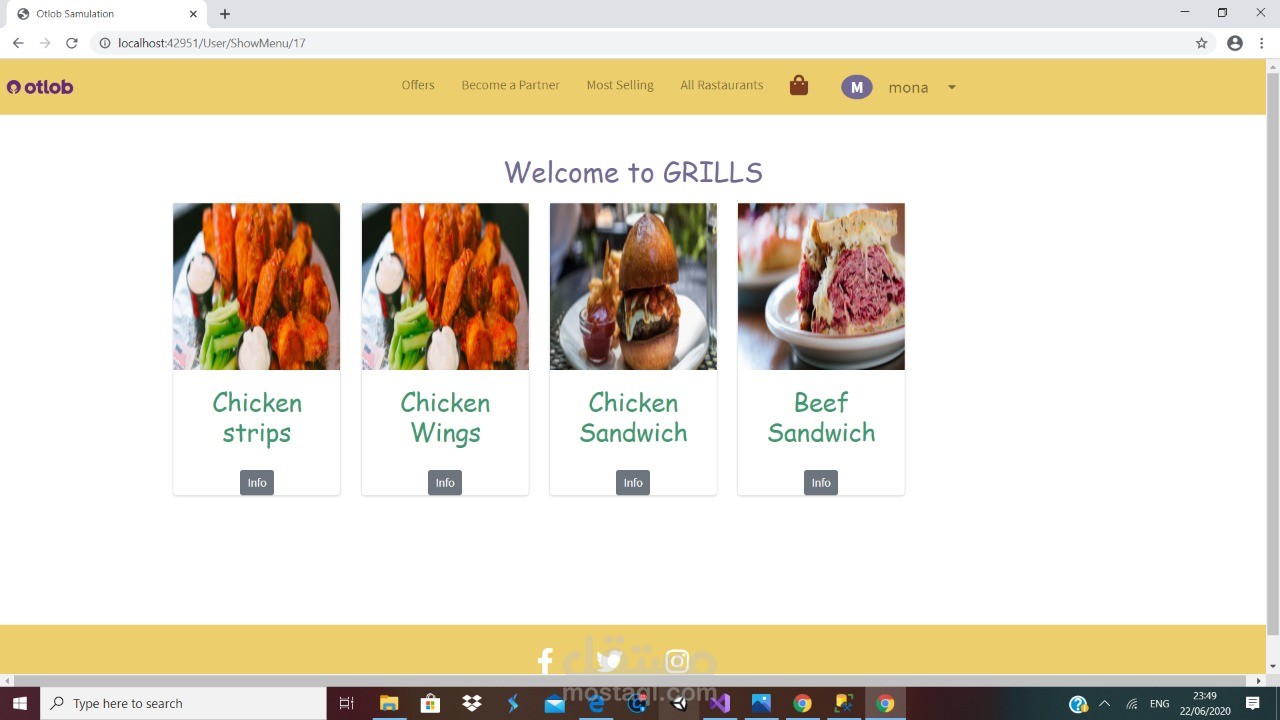Open the shopping bag cart icon

798,85
